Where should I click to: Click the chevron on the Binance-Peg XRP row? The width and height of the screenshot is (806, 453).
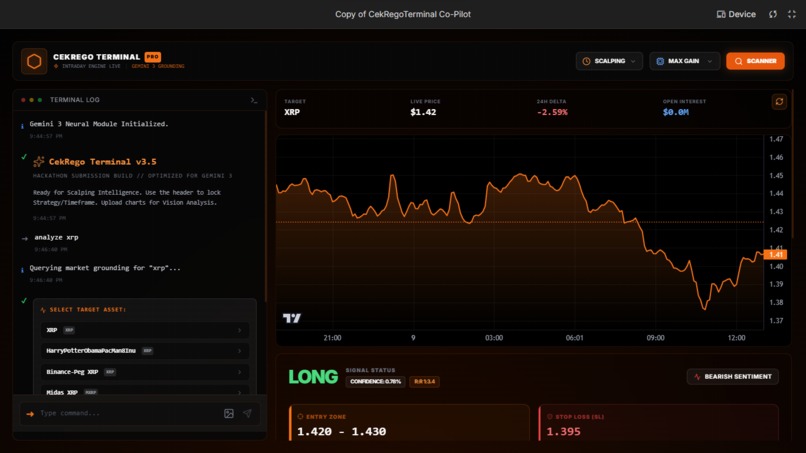click(x=240, y=372)
